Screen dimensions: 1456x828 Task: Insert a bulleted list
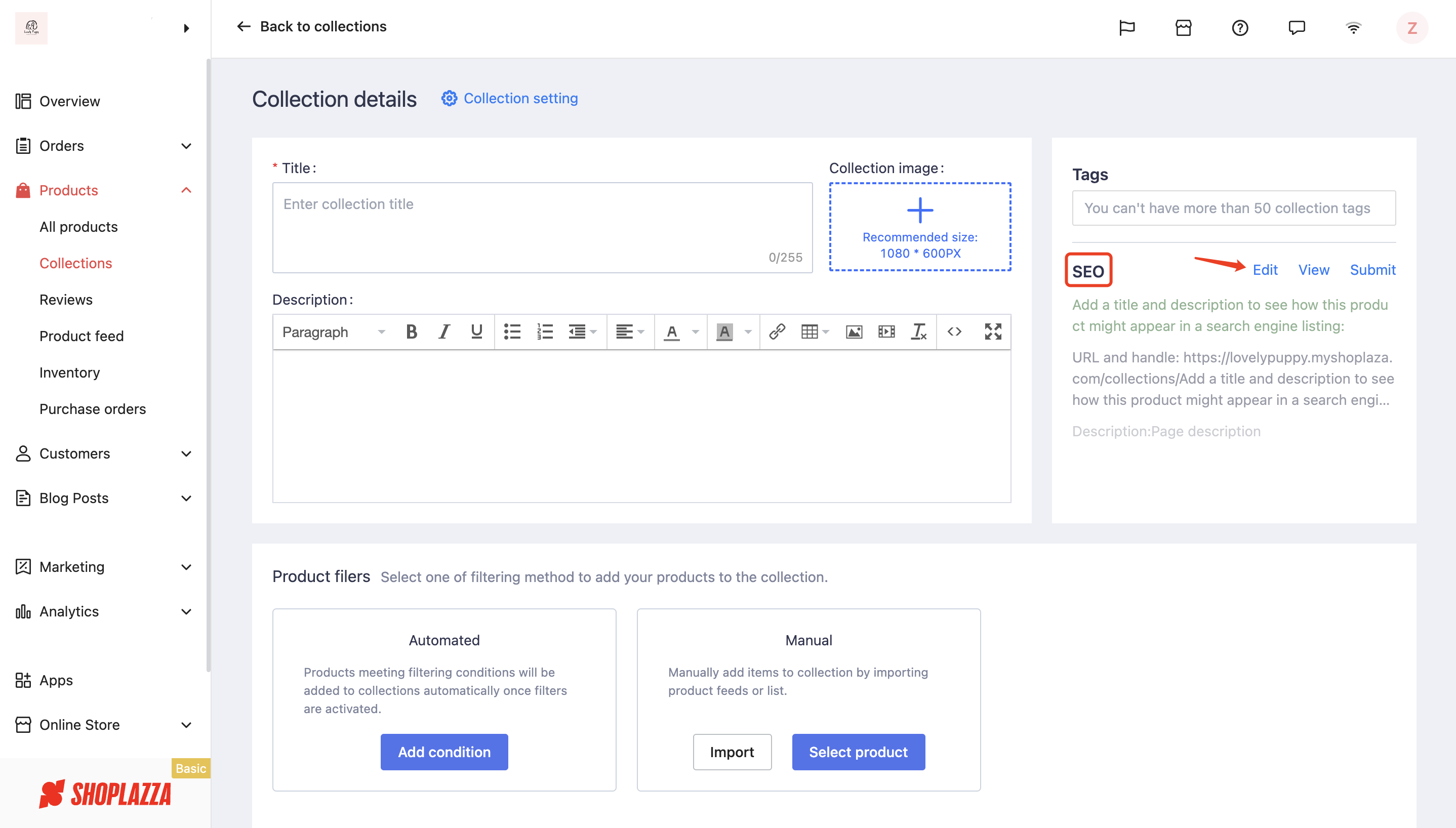point(512,332)
